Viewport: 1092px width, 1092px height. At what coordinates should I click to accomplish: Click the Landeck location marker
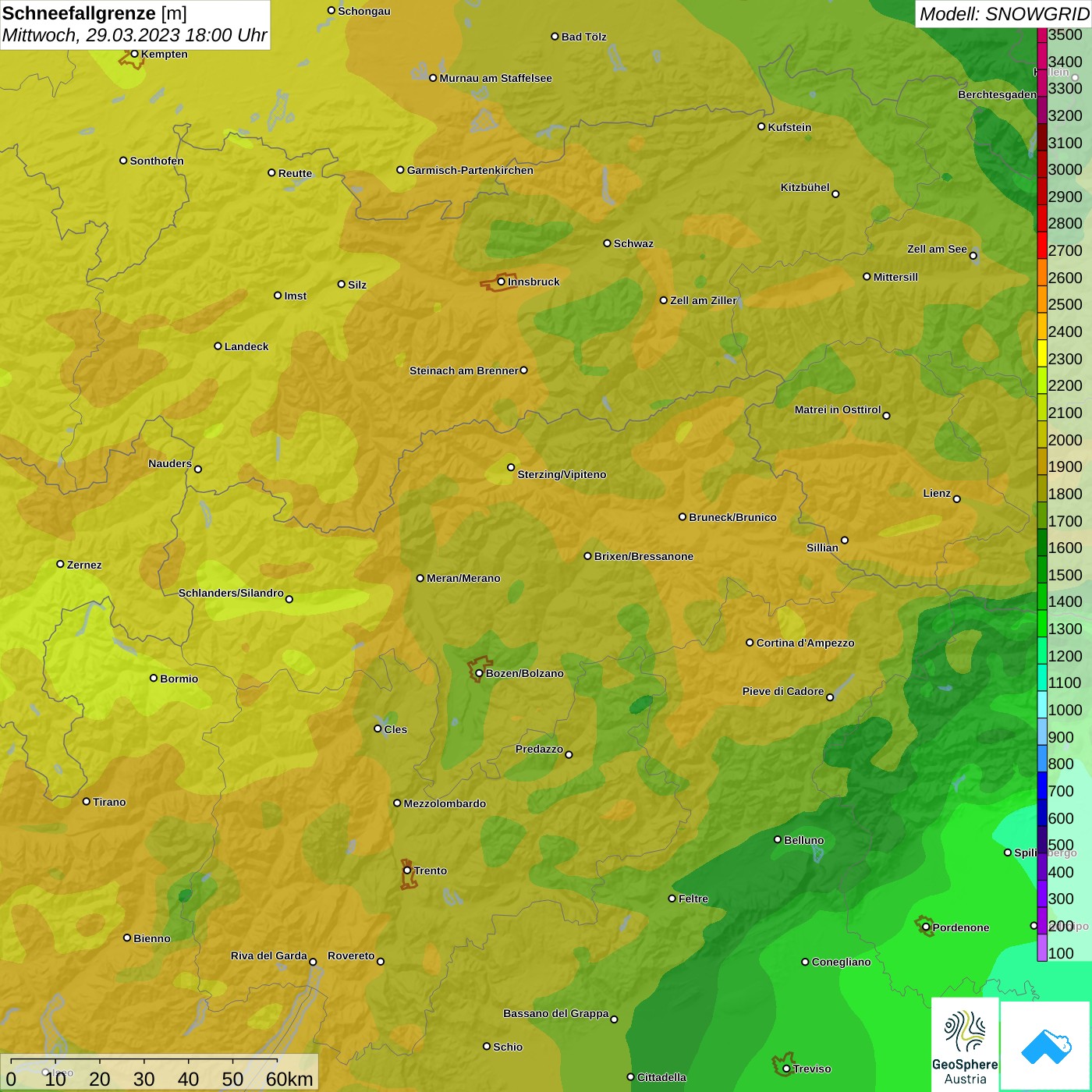coord(218,346)
